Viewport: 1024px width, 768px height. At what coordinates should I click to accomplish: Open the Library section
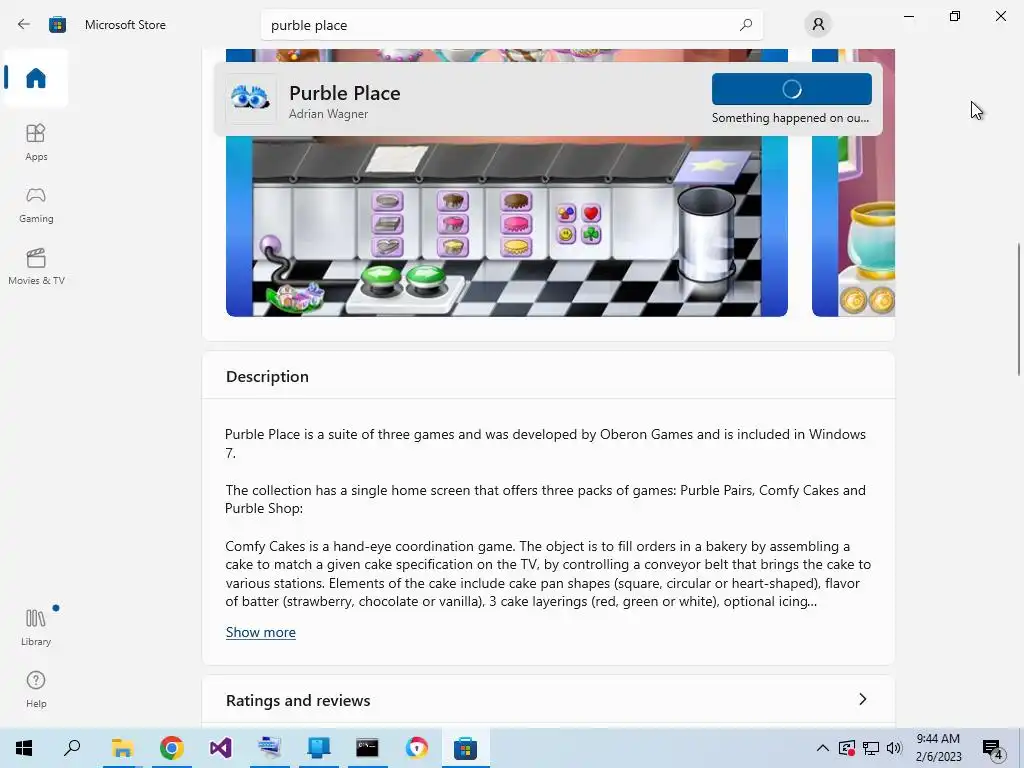(36, 626)
